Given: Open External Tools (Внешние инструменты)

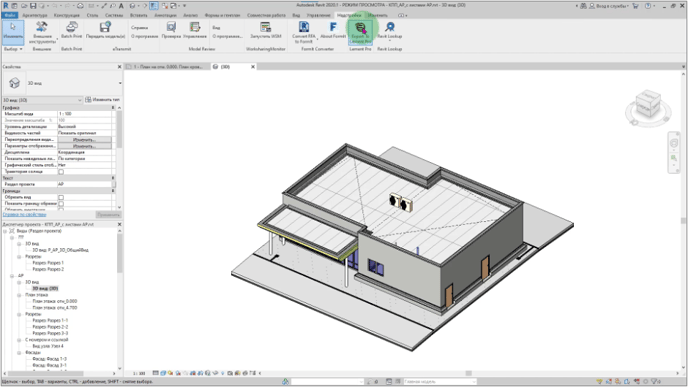Looking at the screenshot, I should (x=42, y=32).
